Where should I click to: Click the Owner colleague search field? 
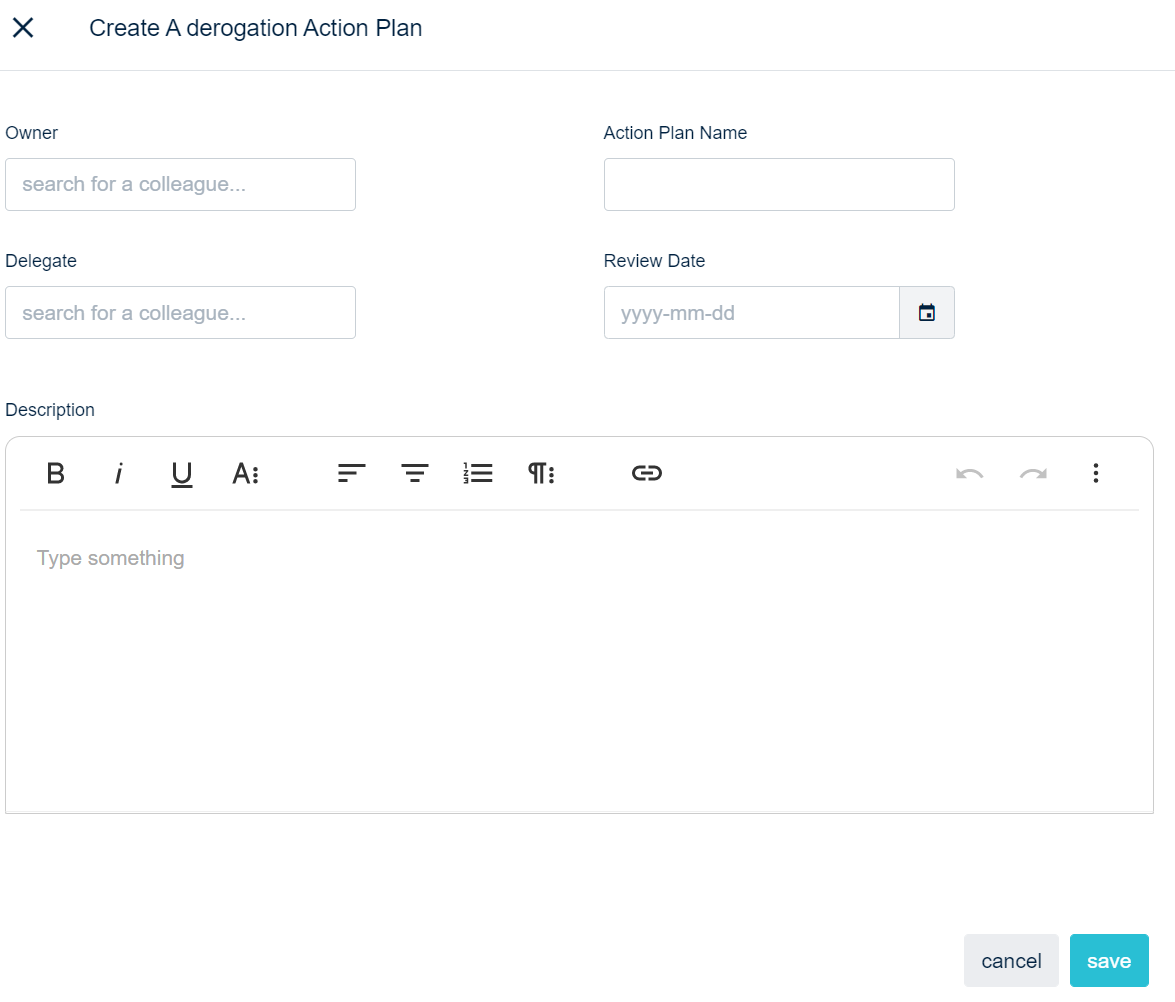coord(180,185)
